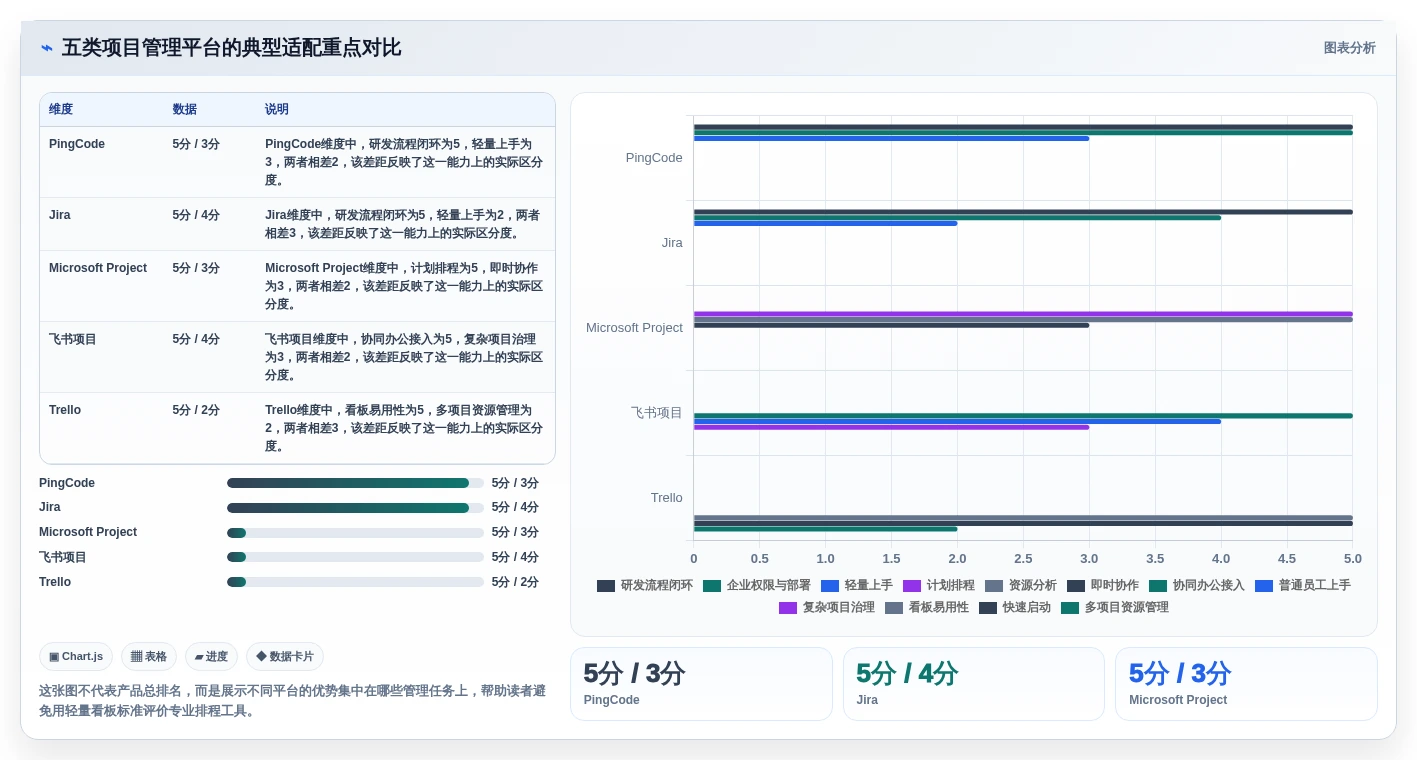Select the 数据卡片 tag chip
The width and height of the screenshot is (1417, 760).
[x=285, y=657]
